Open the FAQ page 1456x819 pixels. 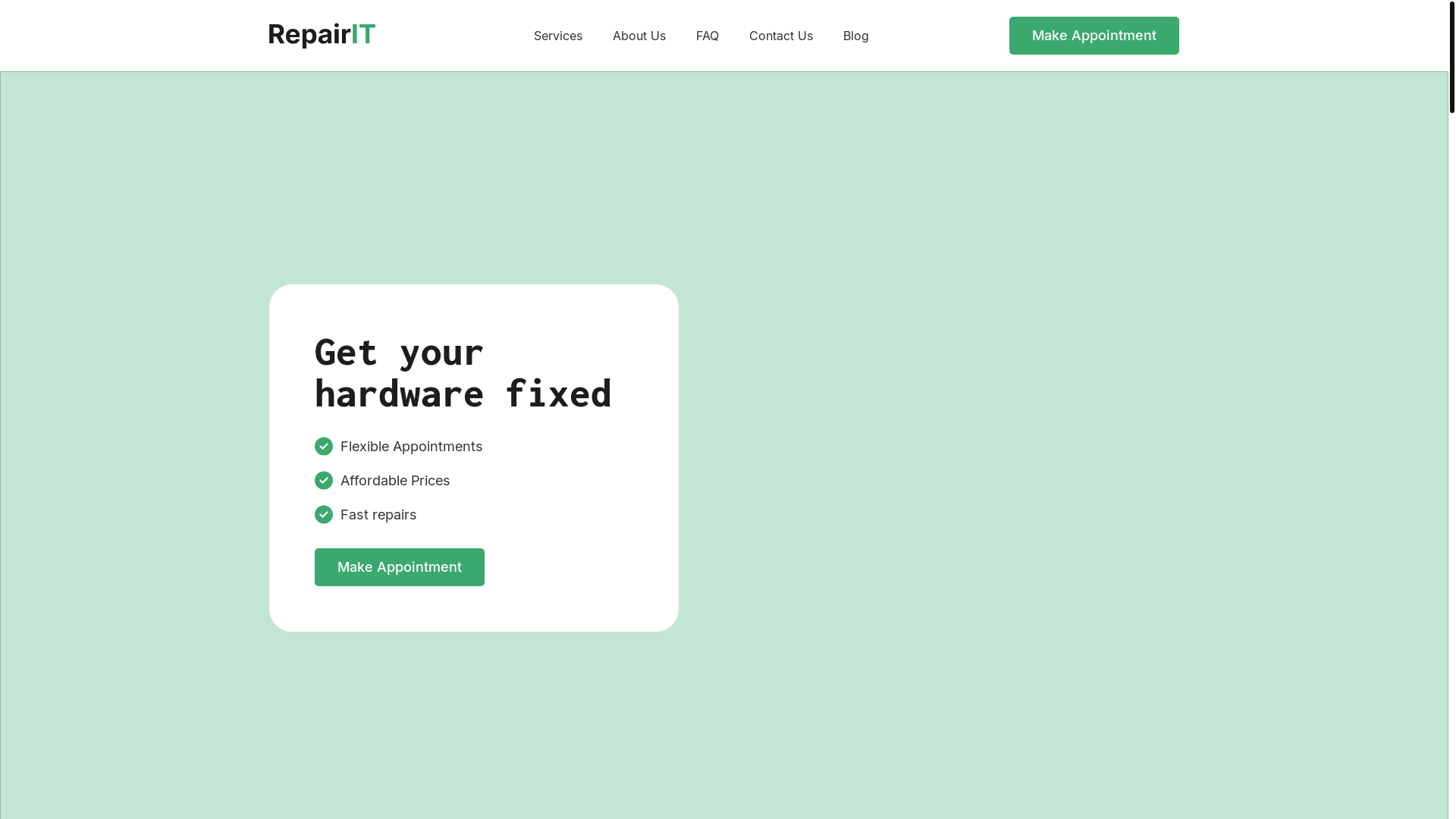pos(708,36)
